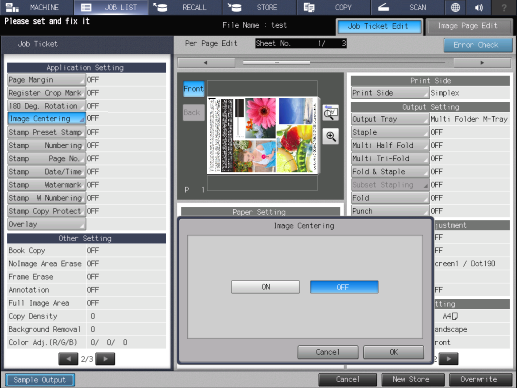Select OFF for Image Centering
The width and height of the screenshot is (517, 388).
click(344, 287)
